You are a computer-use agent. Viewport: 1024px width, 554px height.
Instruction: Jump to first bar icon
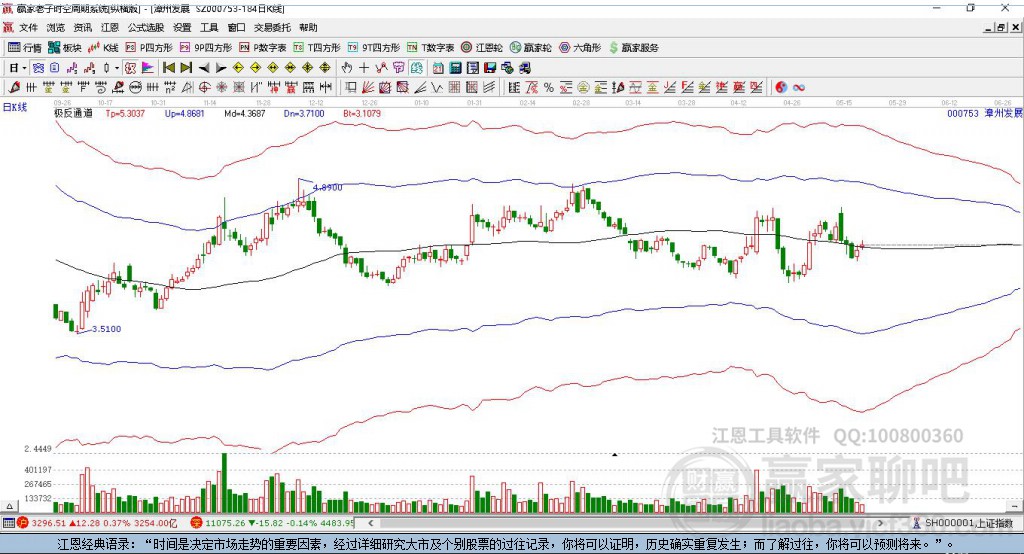coord(168,68)
